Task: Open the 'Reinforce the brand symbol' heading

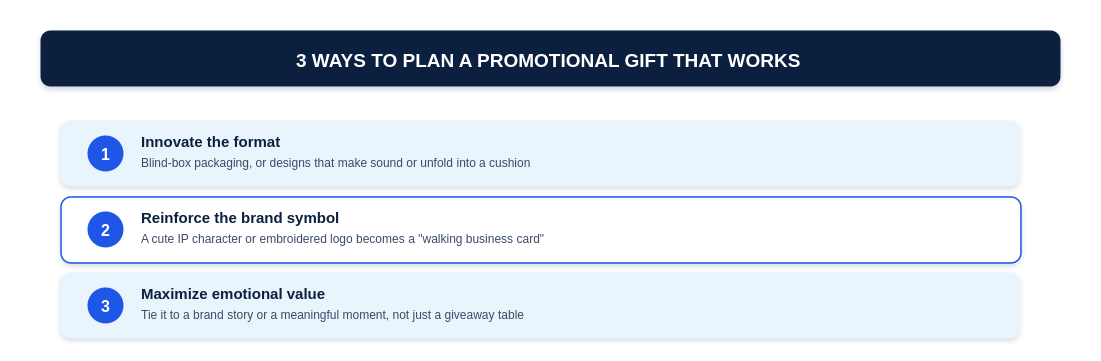Action: pos(240,218)
